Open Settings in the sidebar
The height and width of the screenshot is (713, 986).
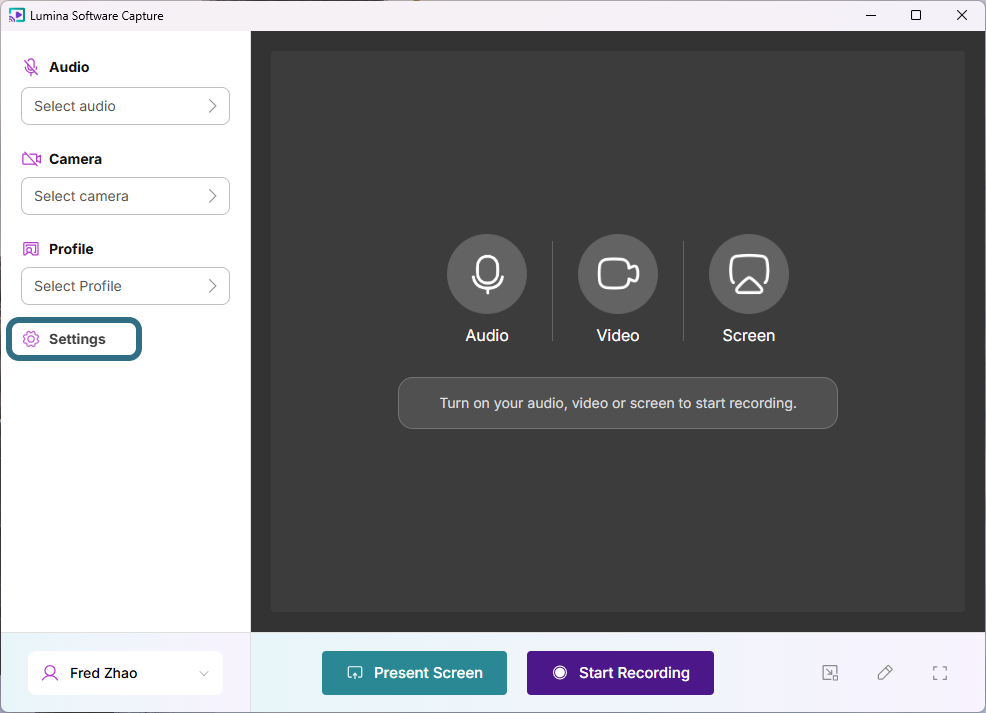pos(74,340)
